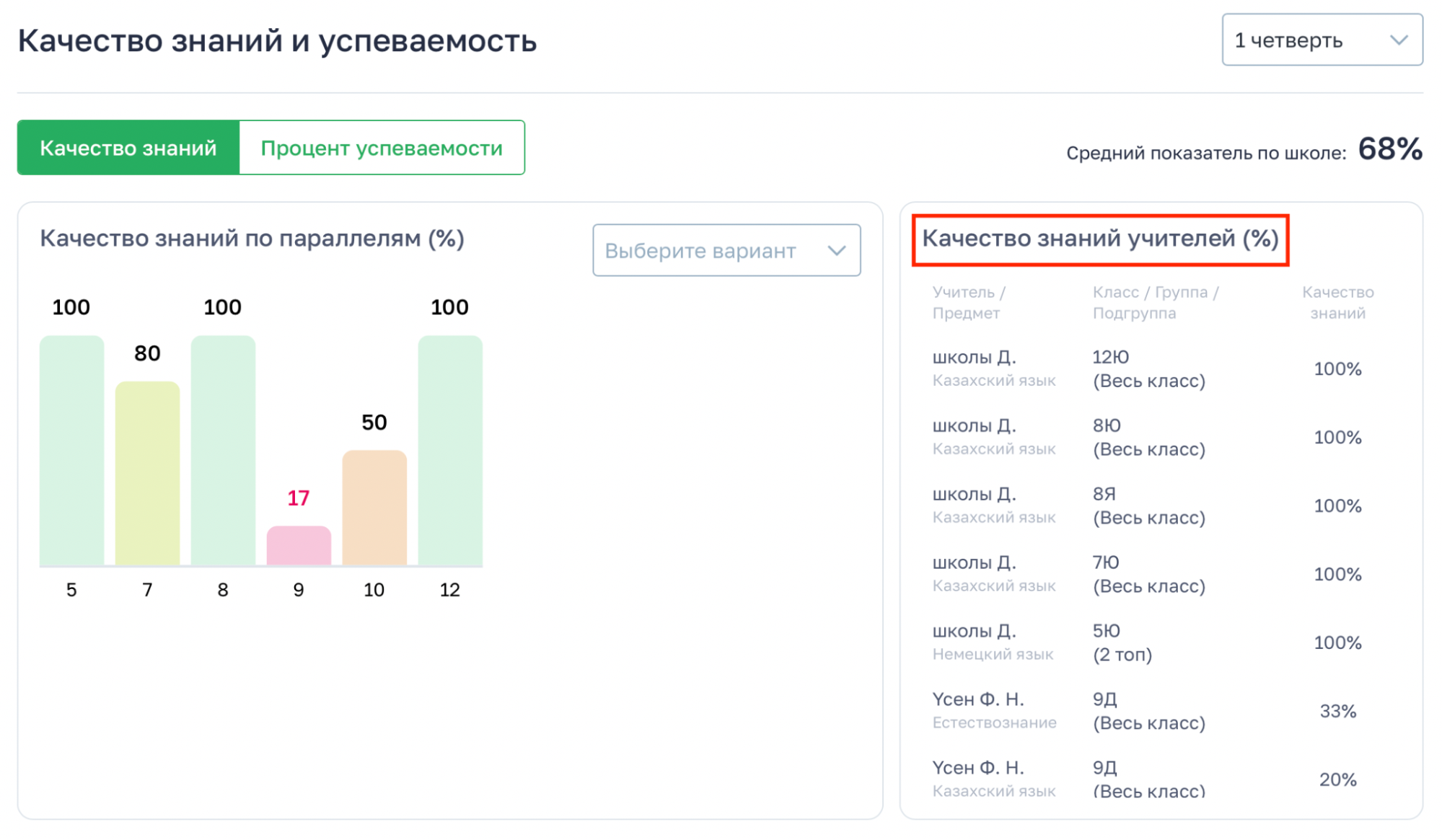The width and height of the screenshot is (1442, 840).
Task: Select the 8Ю Казахский язык row
Action: tap(1148, 437)
